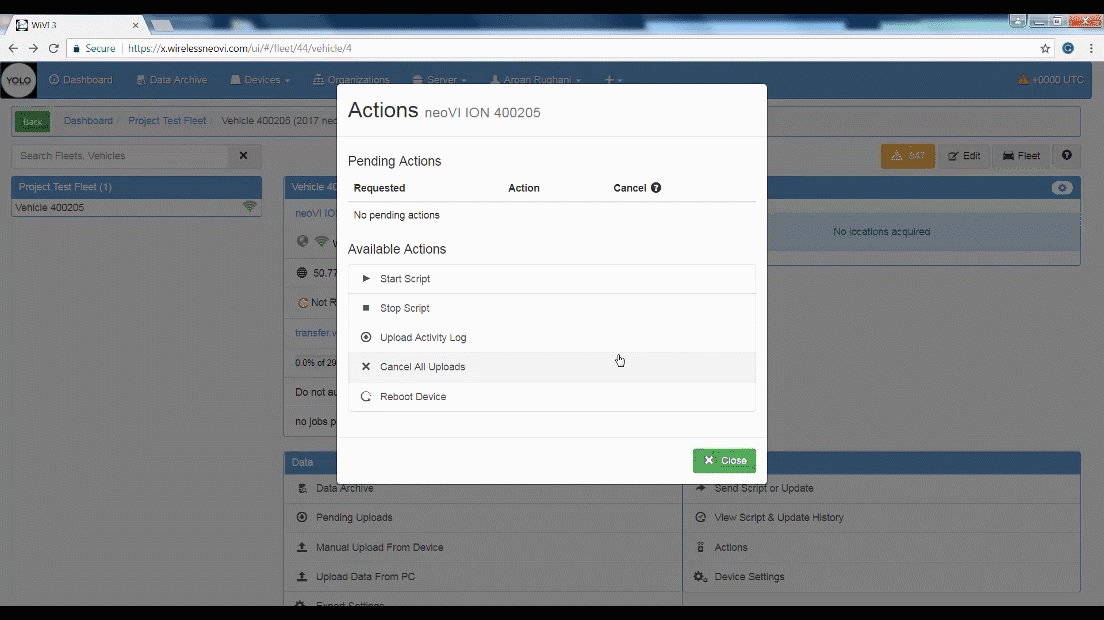Close the Actions dialog with Close button

[724, 460]
